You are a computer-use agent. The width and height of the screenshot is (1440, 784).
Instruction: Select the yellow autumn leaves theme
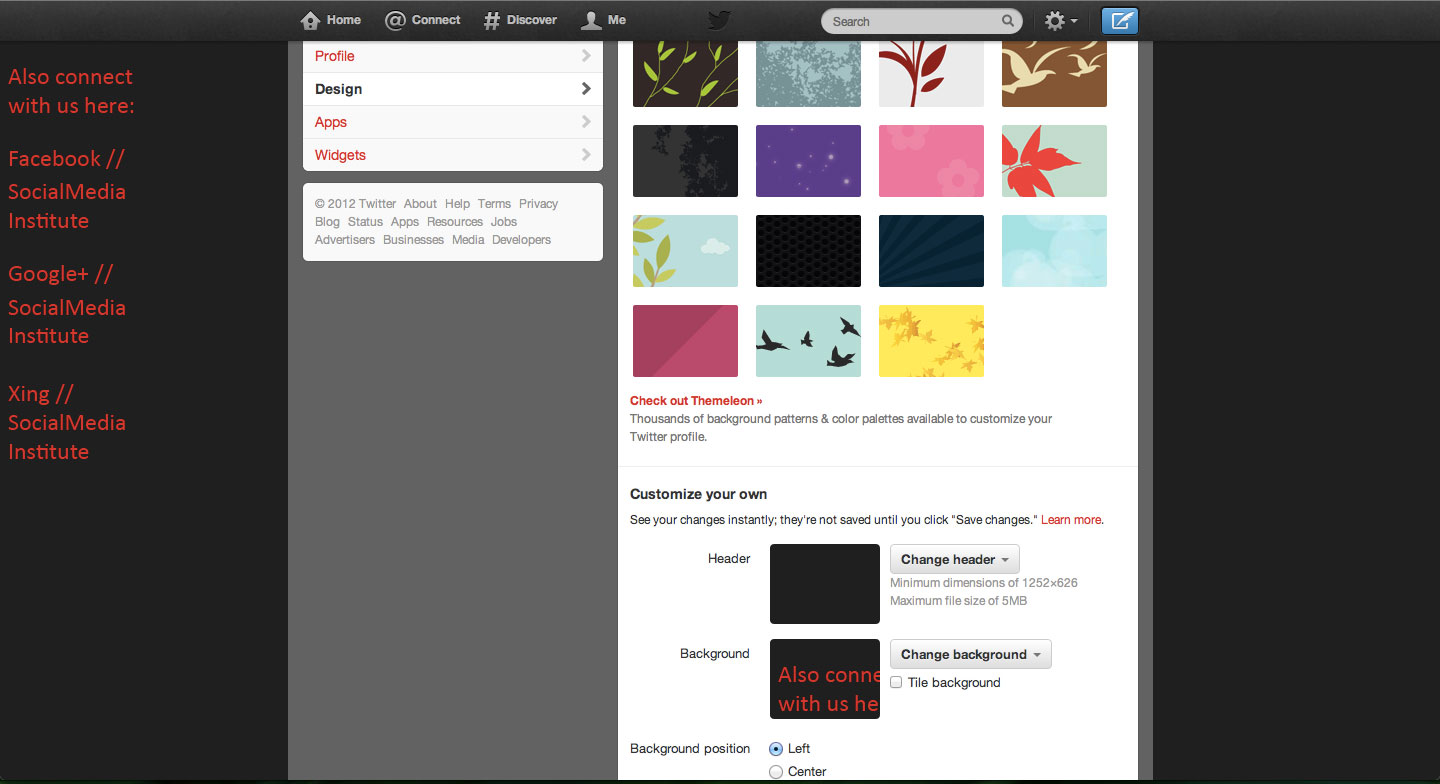coord(931,341)
